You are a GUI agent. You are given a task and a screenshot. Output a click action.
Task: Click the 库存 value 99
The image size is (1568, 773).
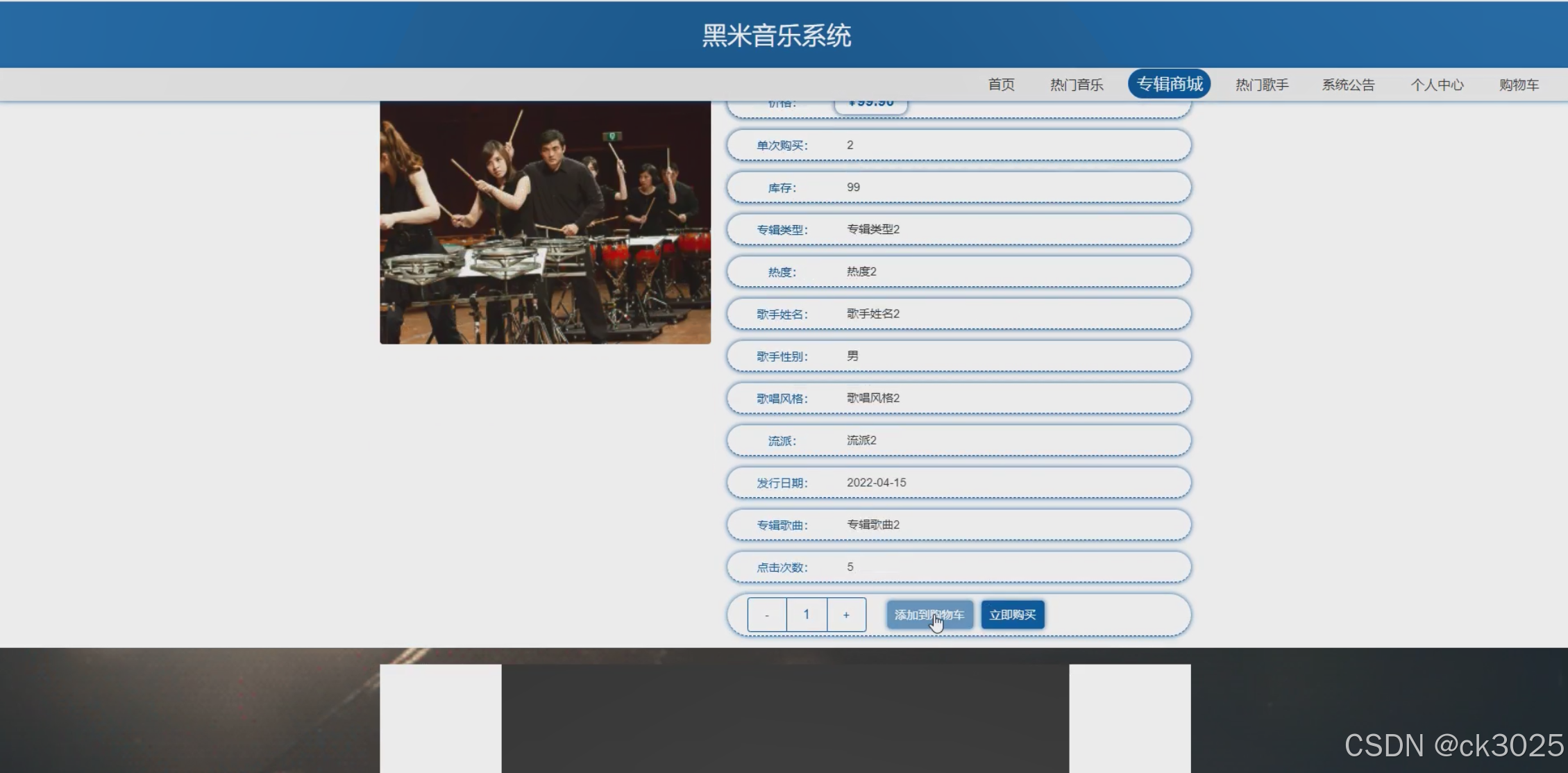click(853, 188)
